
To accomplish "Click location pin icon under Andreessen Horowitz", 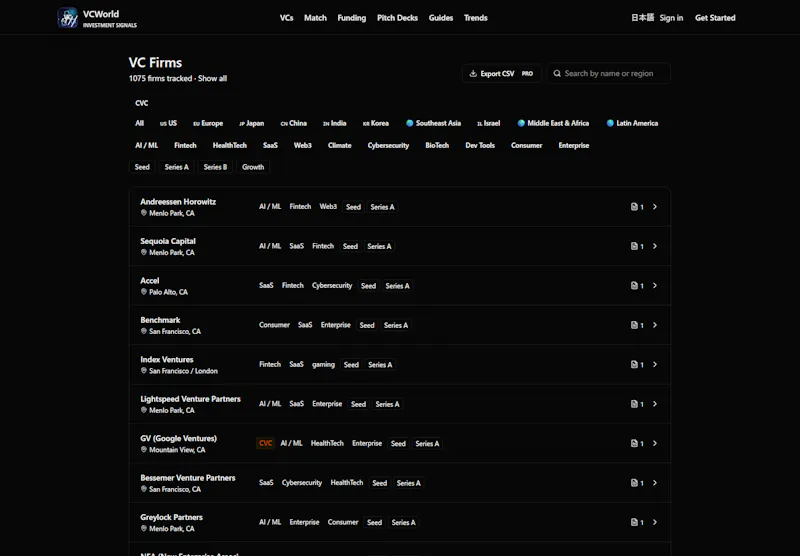I will 144,213.
